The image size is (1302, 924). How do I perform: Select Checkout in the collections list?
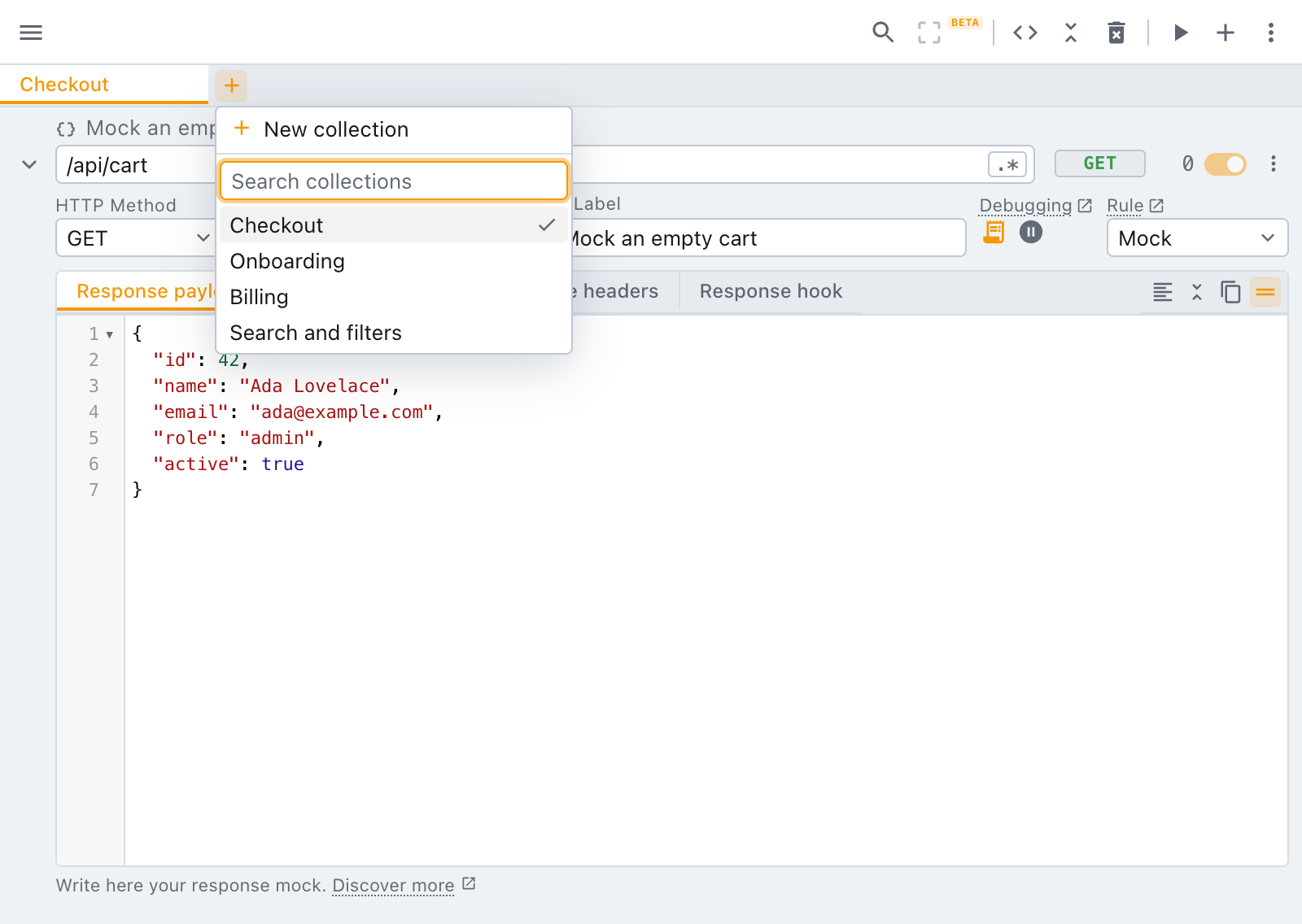coord(394,225)
